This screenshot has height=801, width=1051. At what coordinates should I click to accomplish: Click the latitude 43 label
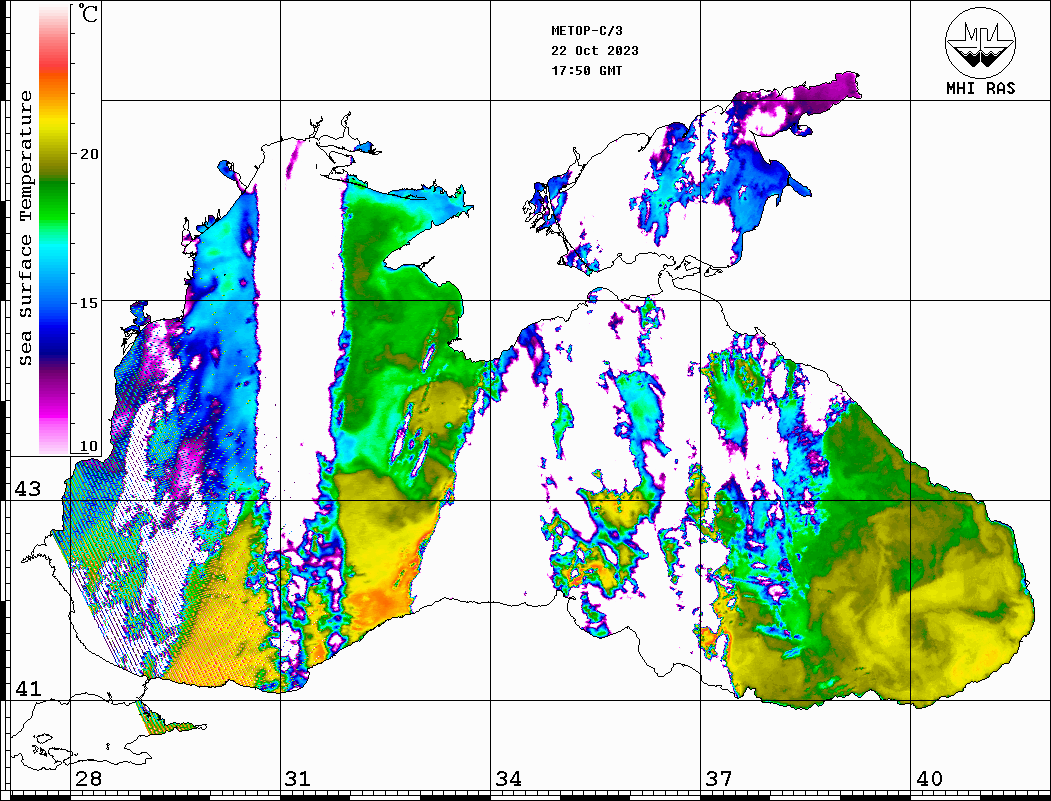pos(28,489)
